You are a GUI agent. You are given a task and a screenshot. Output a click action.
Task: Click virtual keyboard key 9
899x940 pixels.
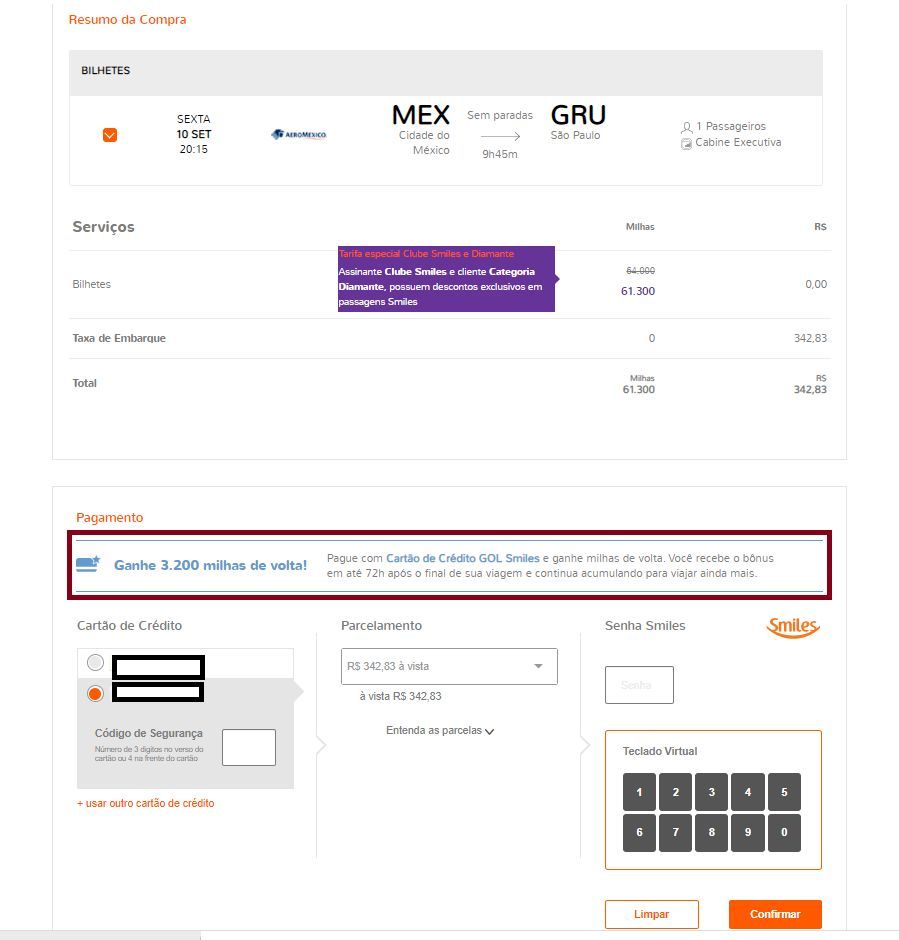748,832
